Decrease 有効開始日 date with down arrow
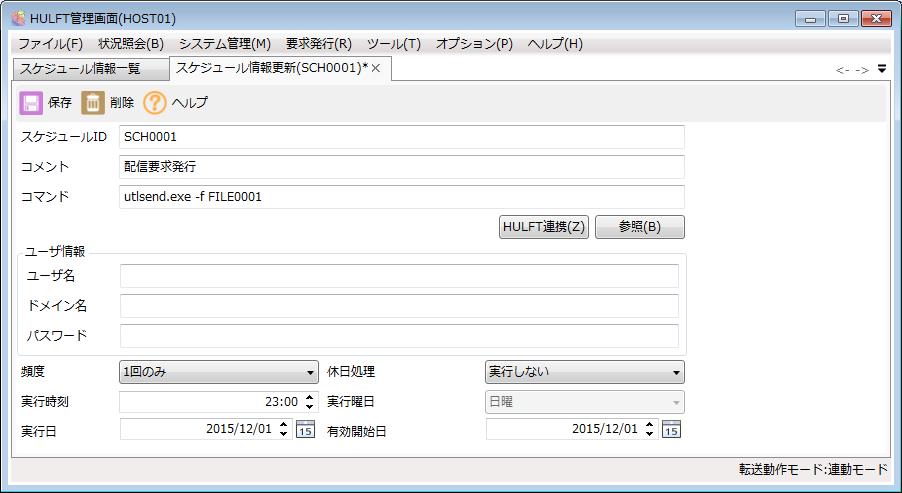This screenshot has height=493, width=902. [x=649, y=434]
